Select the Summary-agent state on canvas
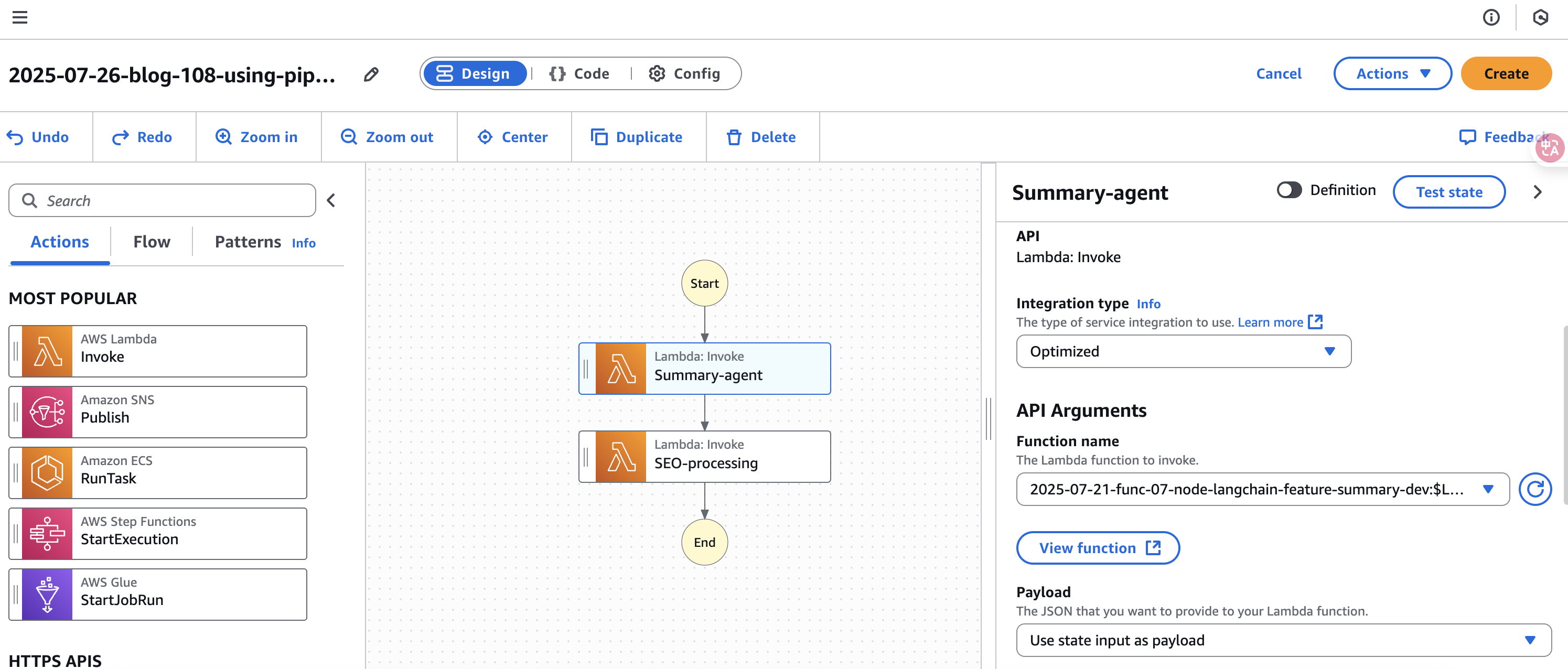This screenshot has height=669, width=1568. pyautogui.click(x=704, y=369)
